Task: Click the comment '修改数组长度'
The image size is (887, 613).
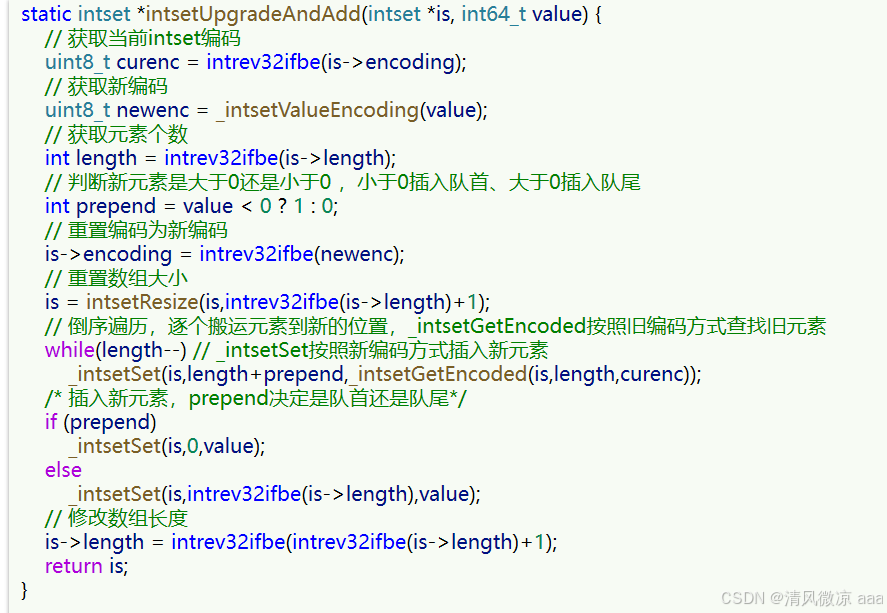Action: 117,518
